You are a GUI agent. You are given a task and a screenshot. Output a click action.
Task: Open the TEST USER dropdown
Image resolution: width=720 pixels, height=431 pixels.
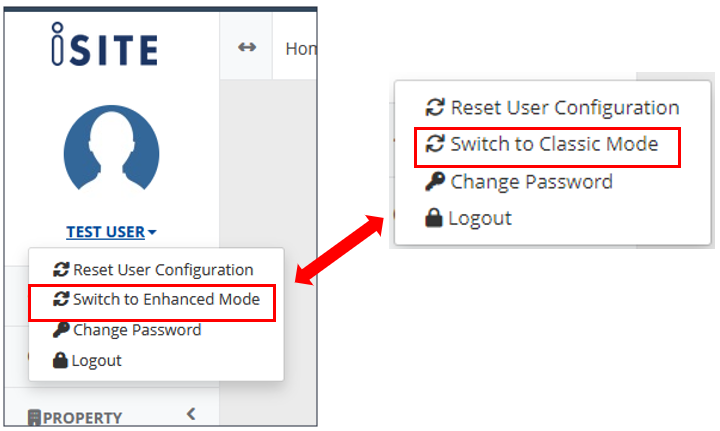tap(111, 232)
